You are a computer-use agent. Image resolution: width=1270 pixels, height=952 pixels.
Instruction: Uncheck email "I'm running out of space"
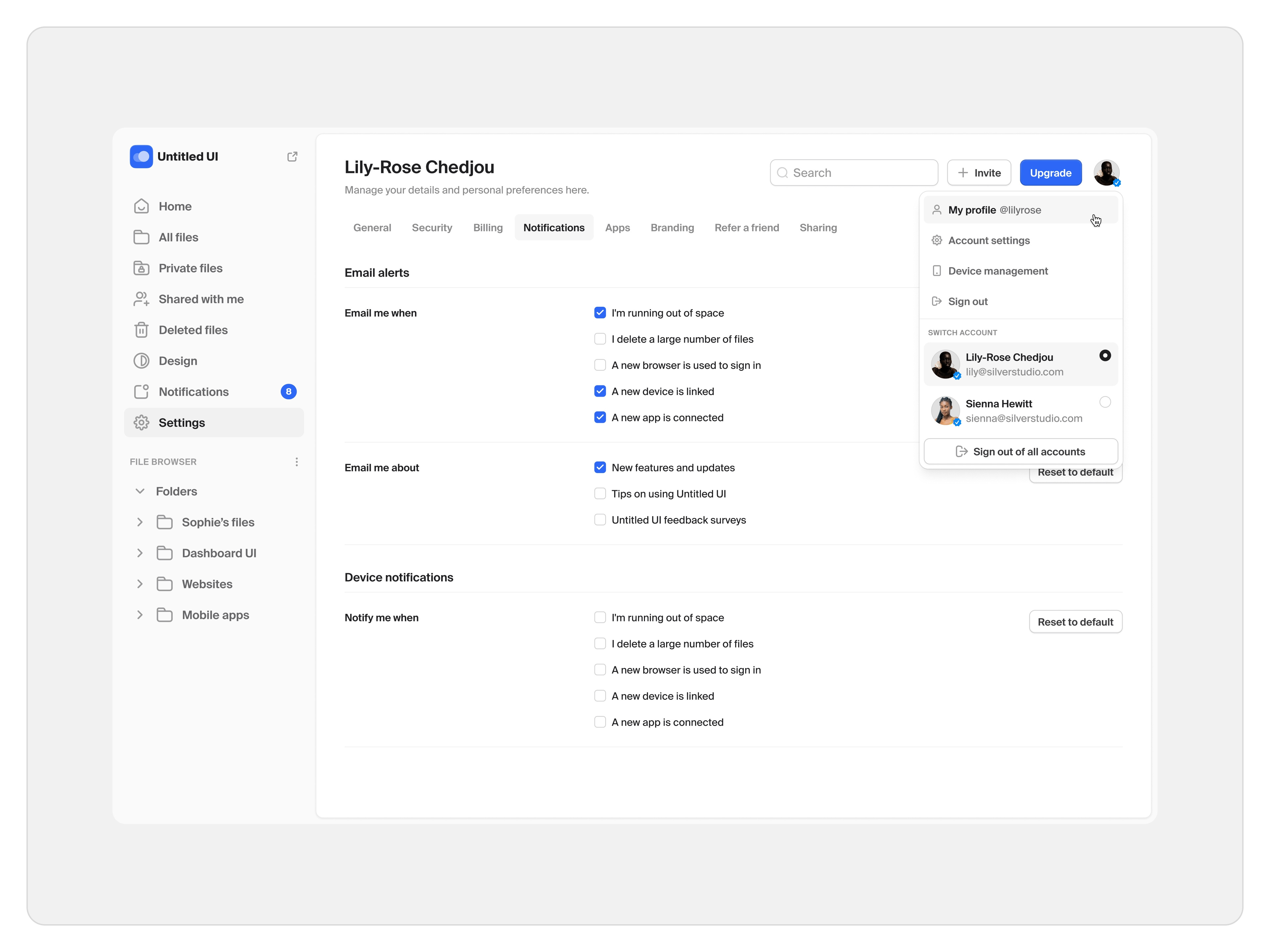point(600,313)
